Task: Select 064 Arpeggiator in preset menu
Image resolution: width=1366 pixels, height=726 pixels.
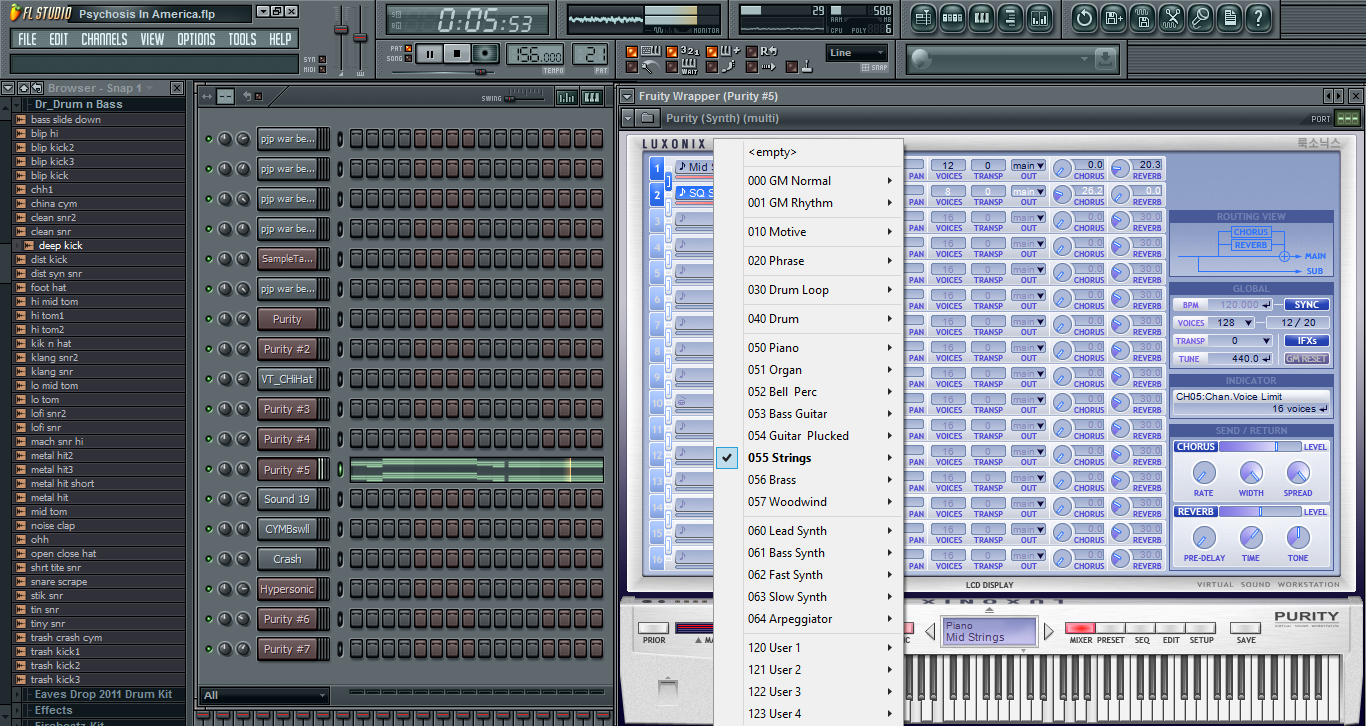Action: point(822,619)
